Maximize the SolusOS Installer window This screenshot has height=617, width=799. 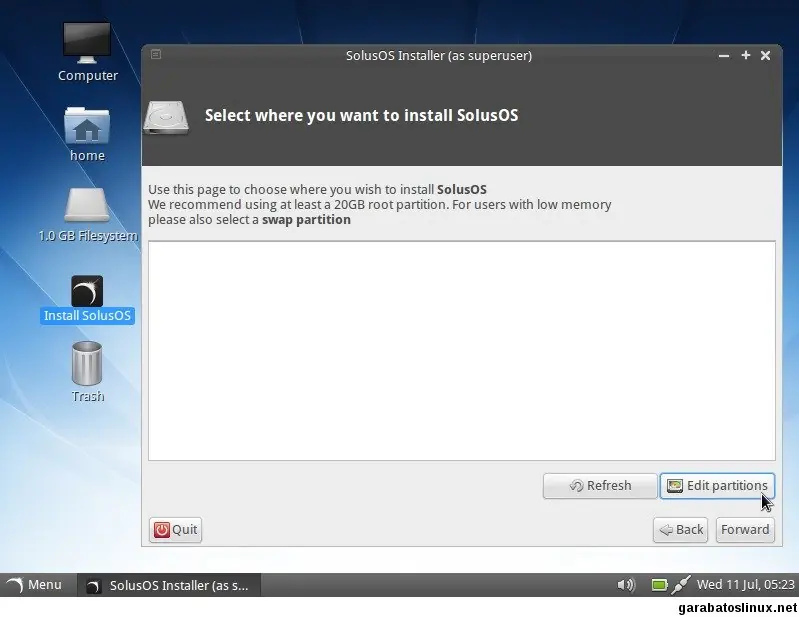click(745, 55)
